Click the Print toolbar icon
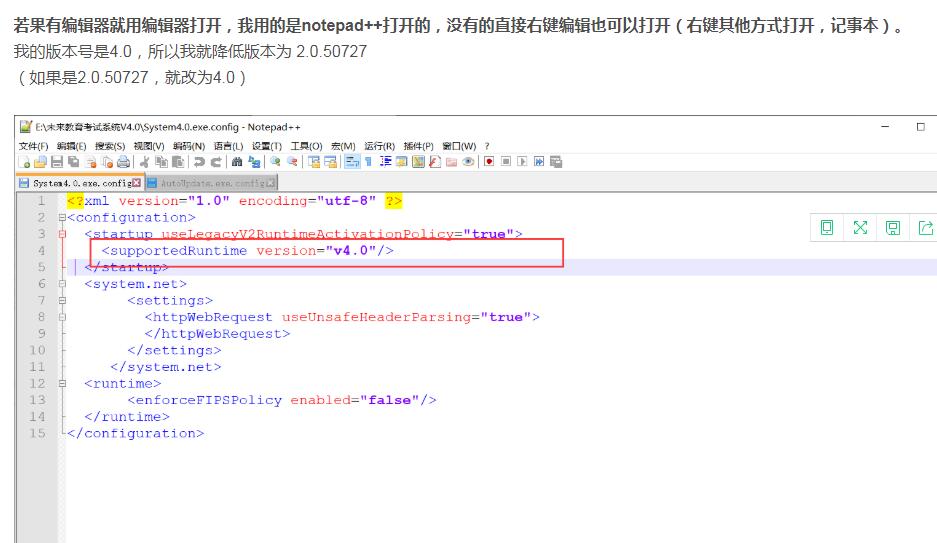The height and width of the screenshot is (543, 937). pos(123,162)
